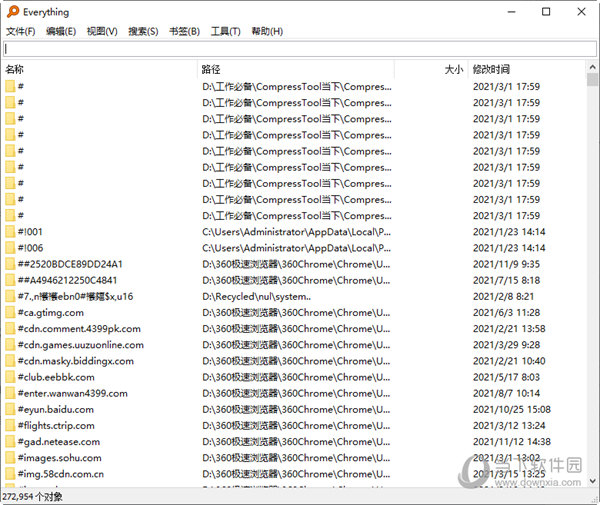Select the #cdn.masky.biddingx.com entry
This screenshot has width=600, height=505.
pyautogui.click(x=76, y=361)
